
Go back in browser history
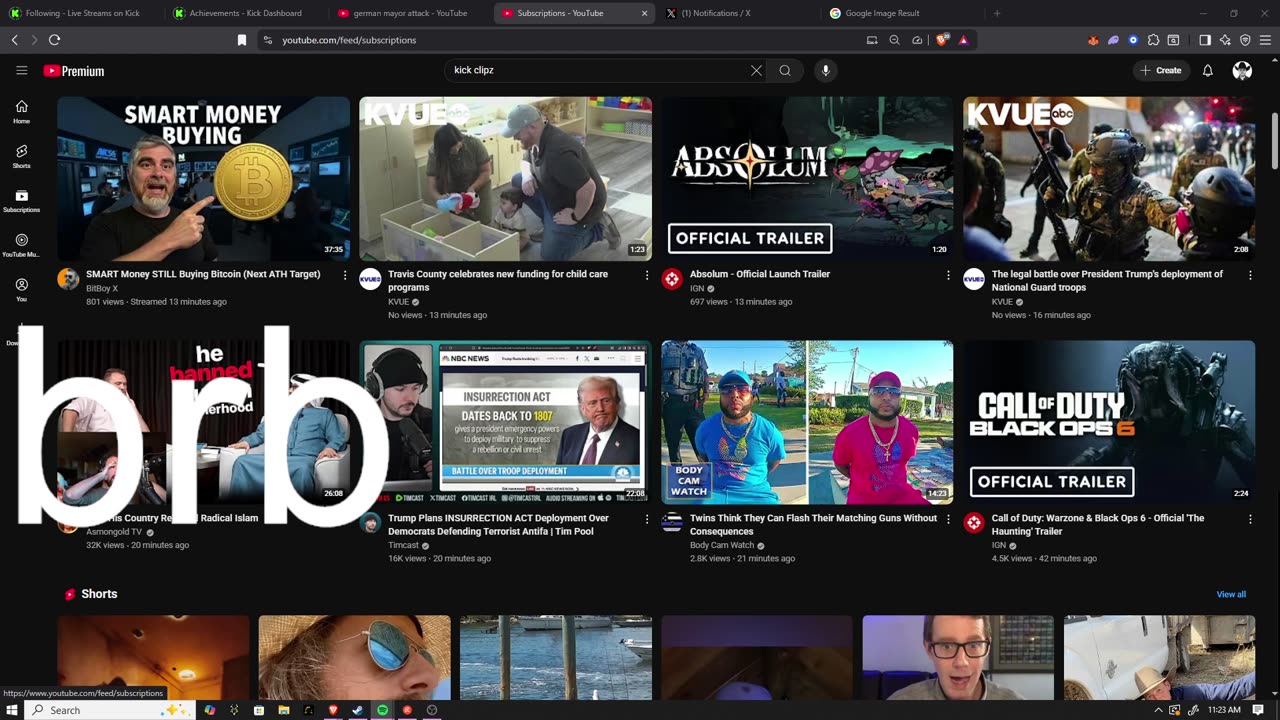[x=14, y=40]
